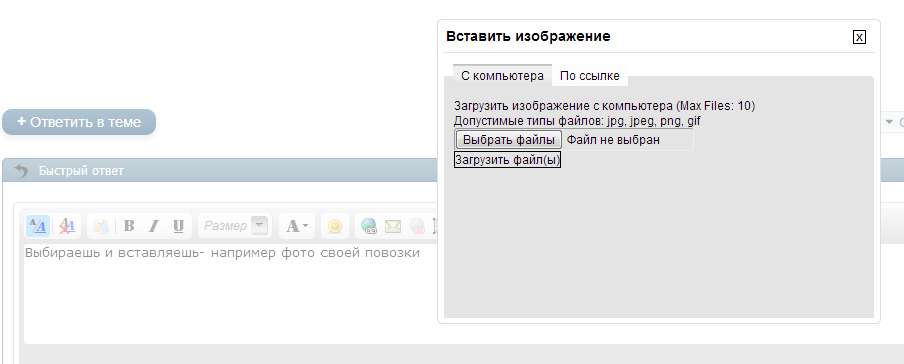Click the Ответить в теме button
Screen dimensions: 904x364
coord(79,122)
